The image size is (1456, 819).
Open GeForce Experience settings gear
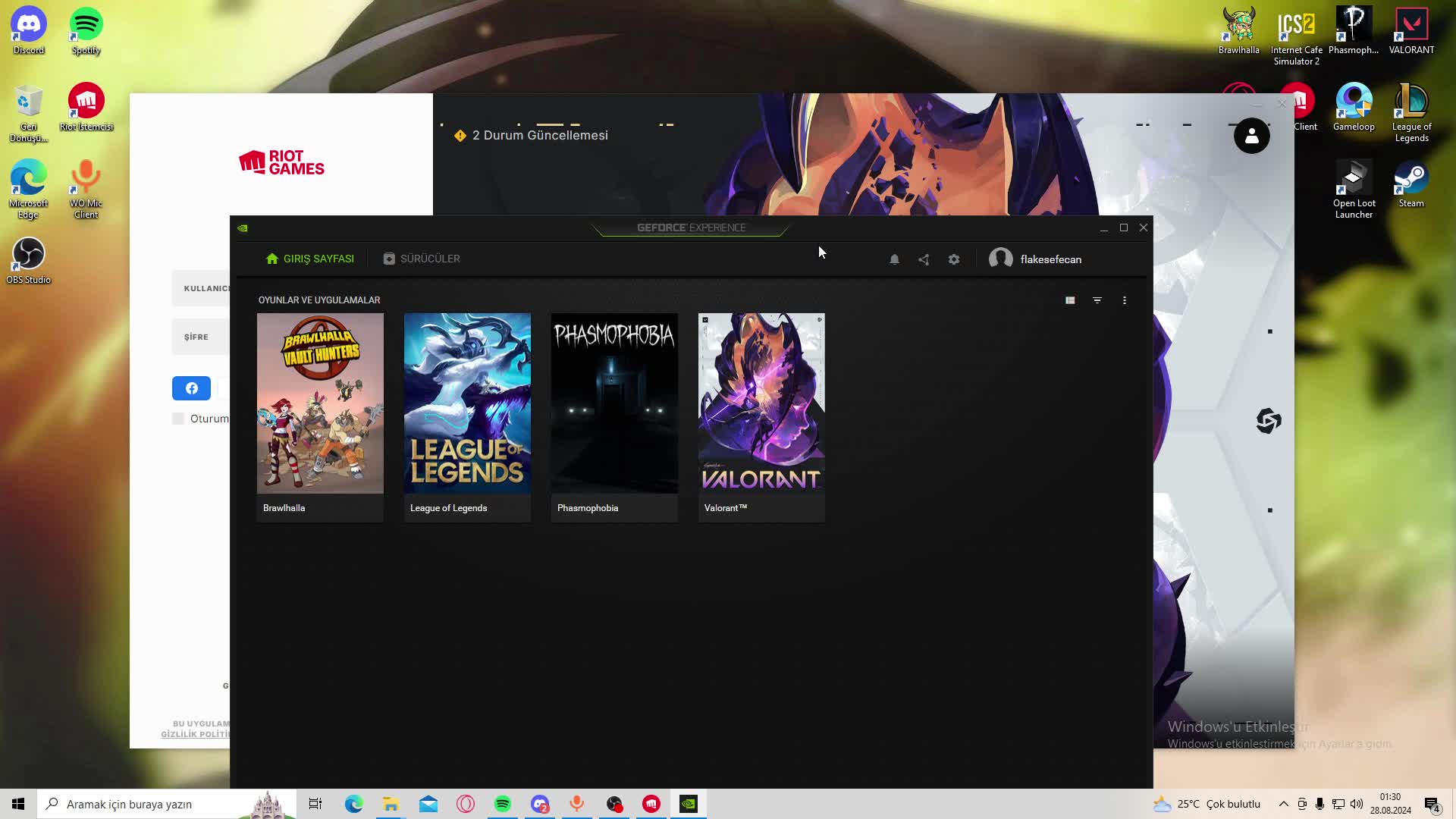[x=954, y=259]
